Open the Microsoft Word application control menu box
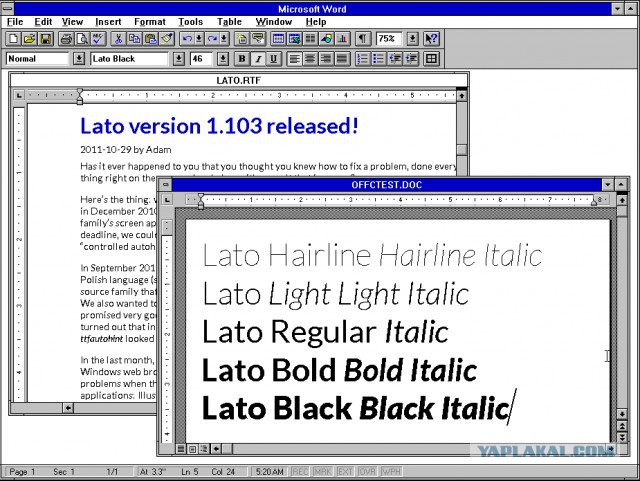 click(7, 8)
